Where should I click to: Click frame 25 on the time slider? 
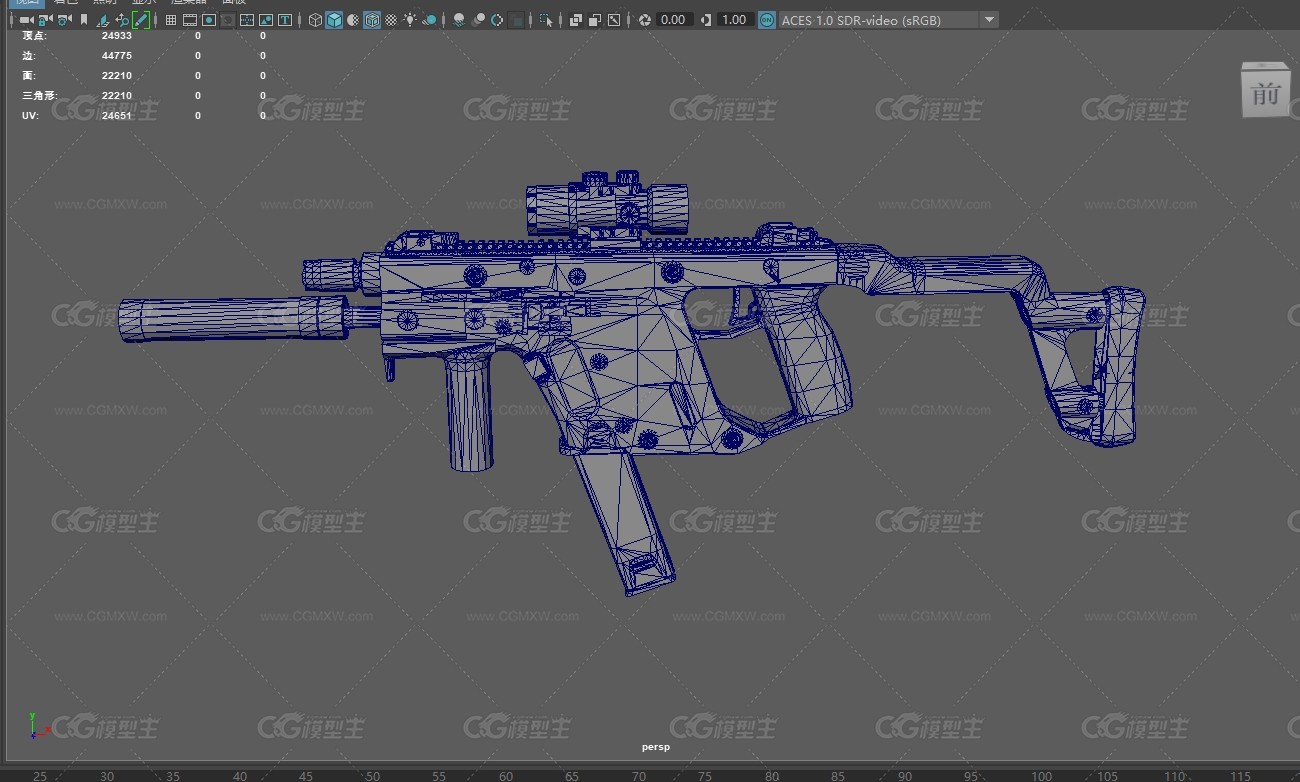[x=40, y=775]
